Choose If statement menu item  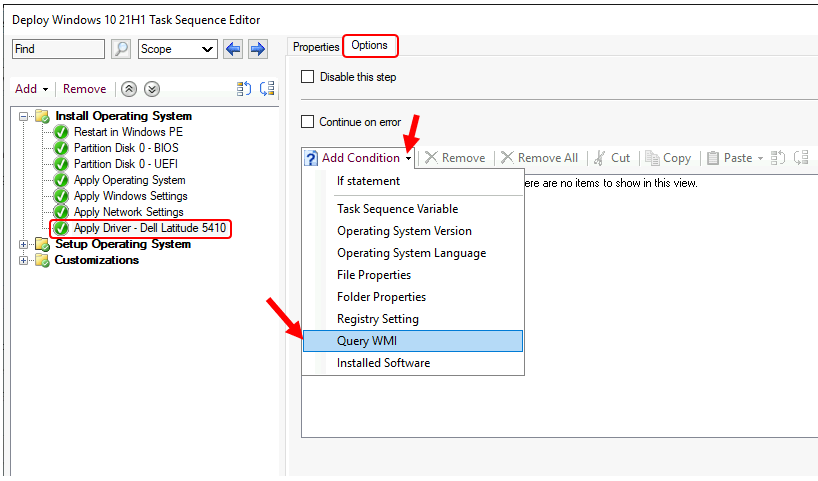(x=413, y=181)
